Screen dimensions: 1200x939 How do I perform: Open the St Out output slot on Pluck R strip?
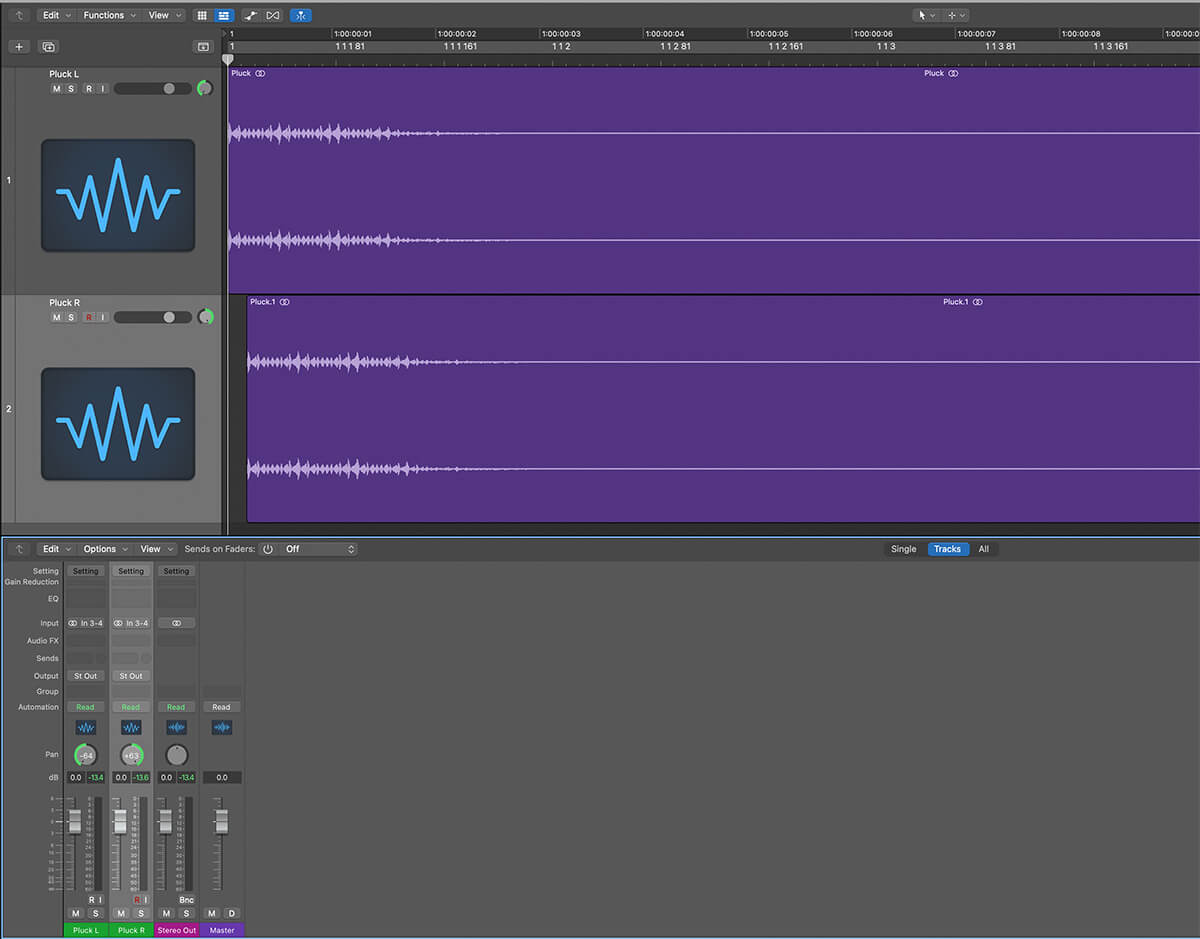point(131,676)
